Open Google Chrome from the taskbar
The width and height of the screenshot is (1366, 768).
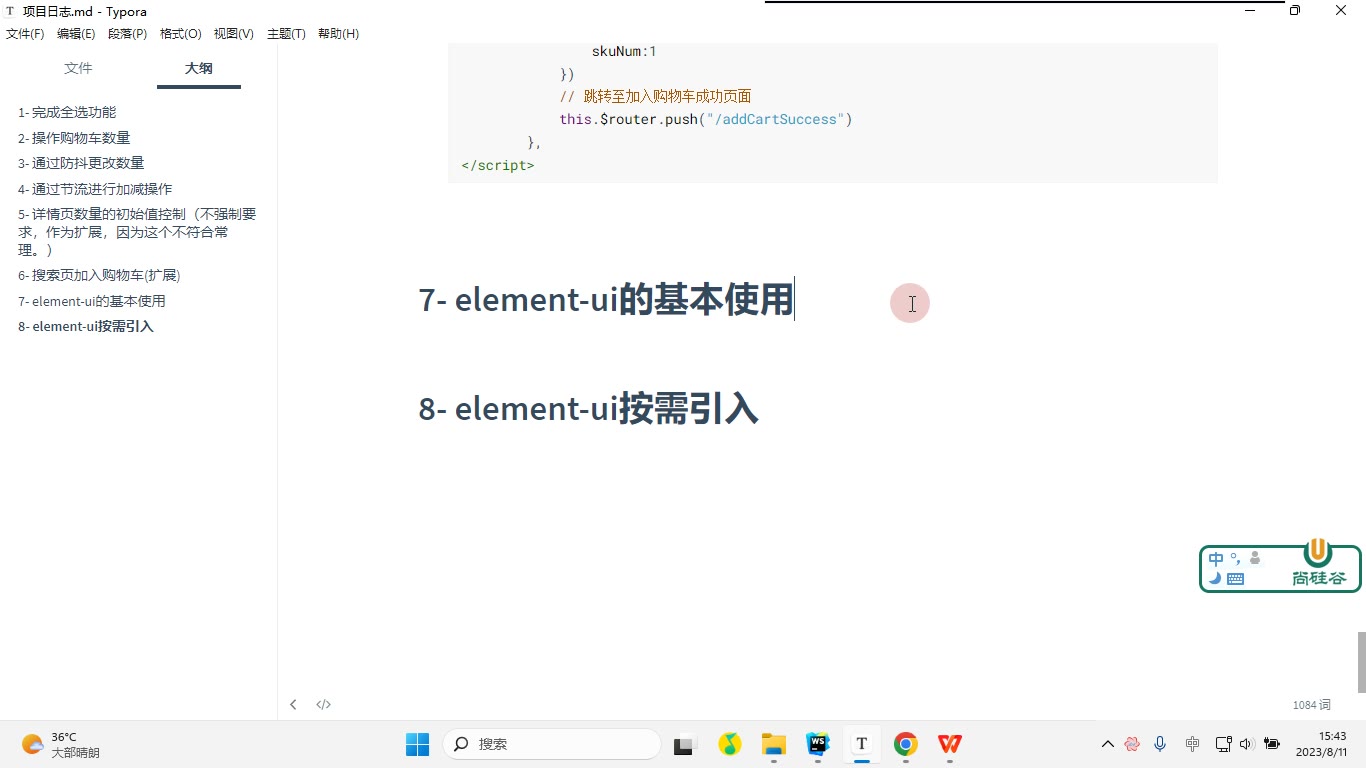tap(906, 744)
